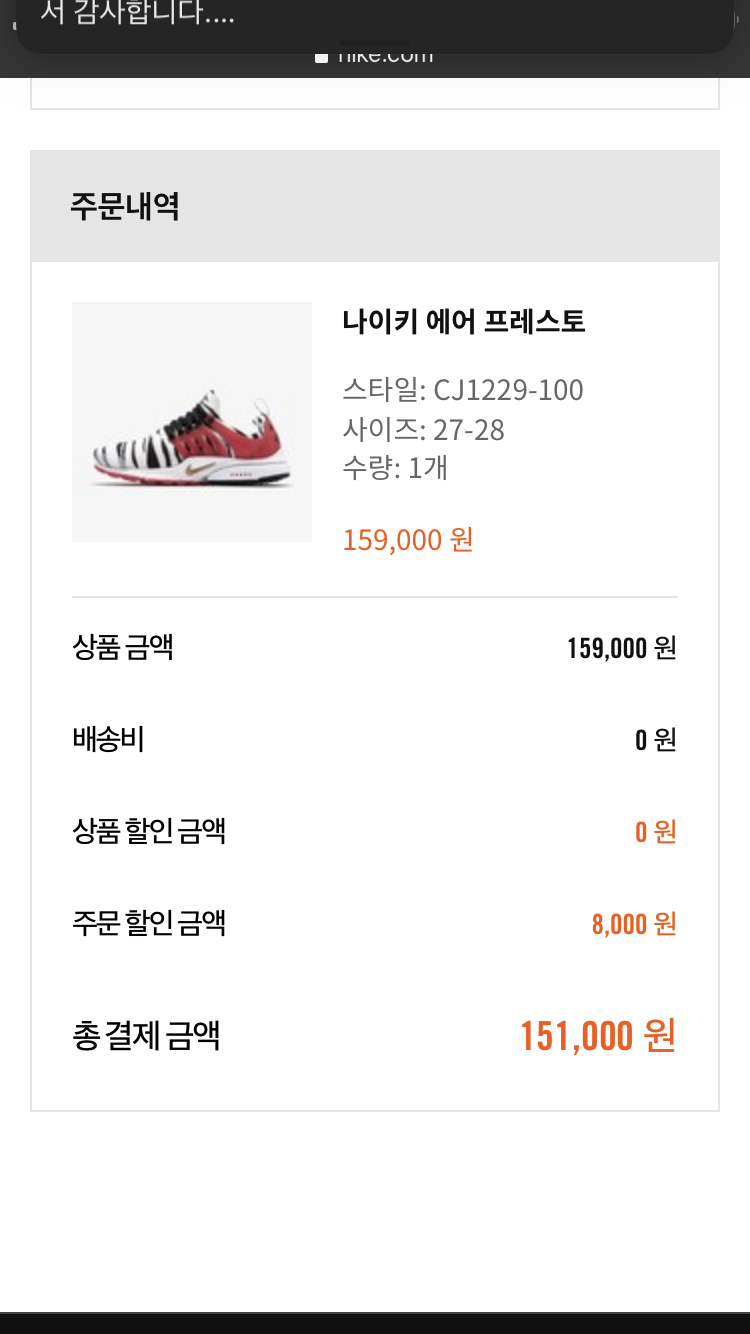The image size is (750, 1334).
Task: Tap the thank-you notification banner at the top
Action: [374, 22]
